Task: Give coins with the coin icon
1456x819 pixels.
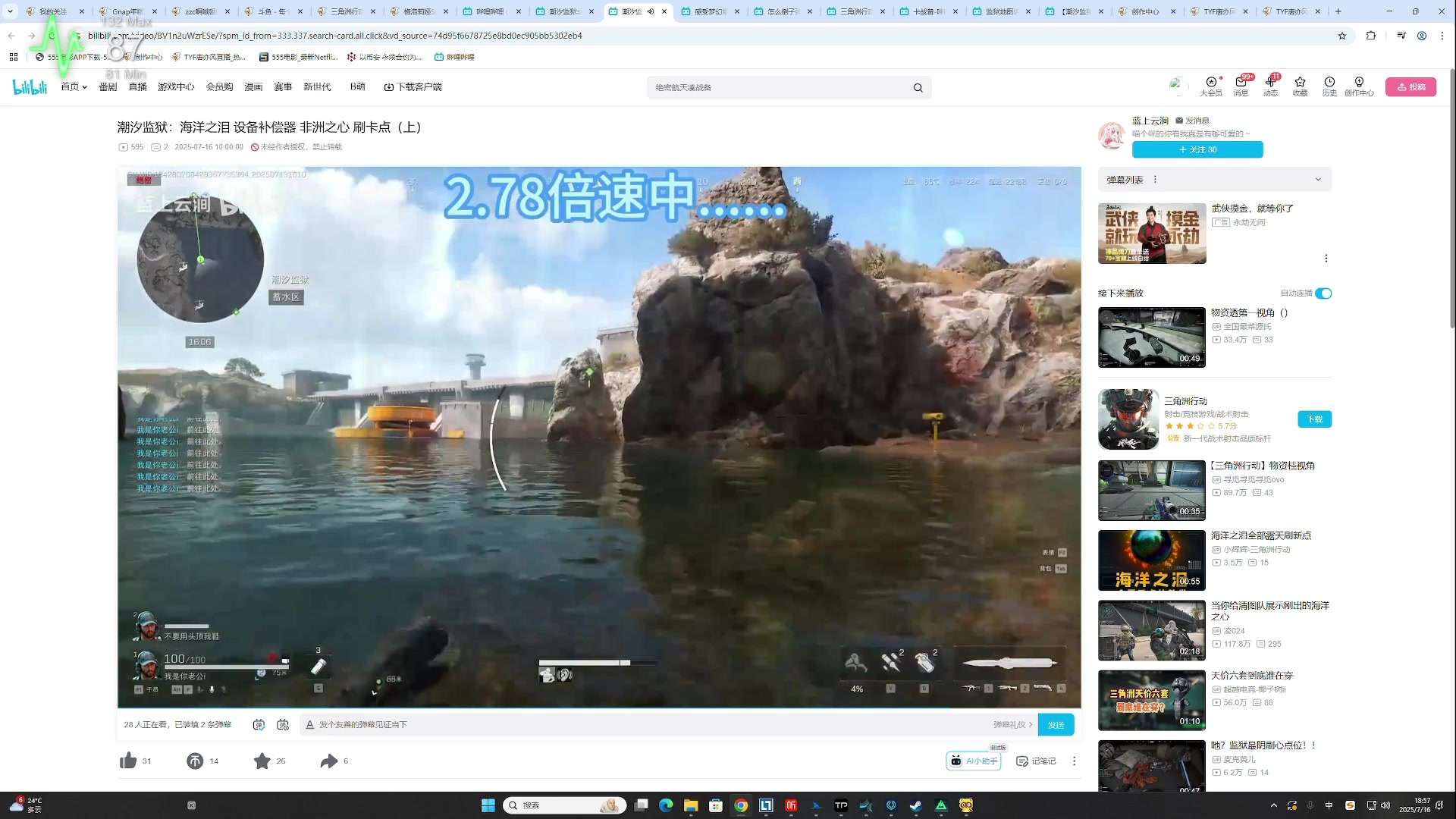Action: tap(195, 761)
